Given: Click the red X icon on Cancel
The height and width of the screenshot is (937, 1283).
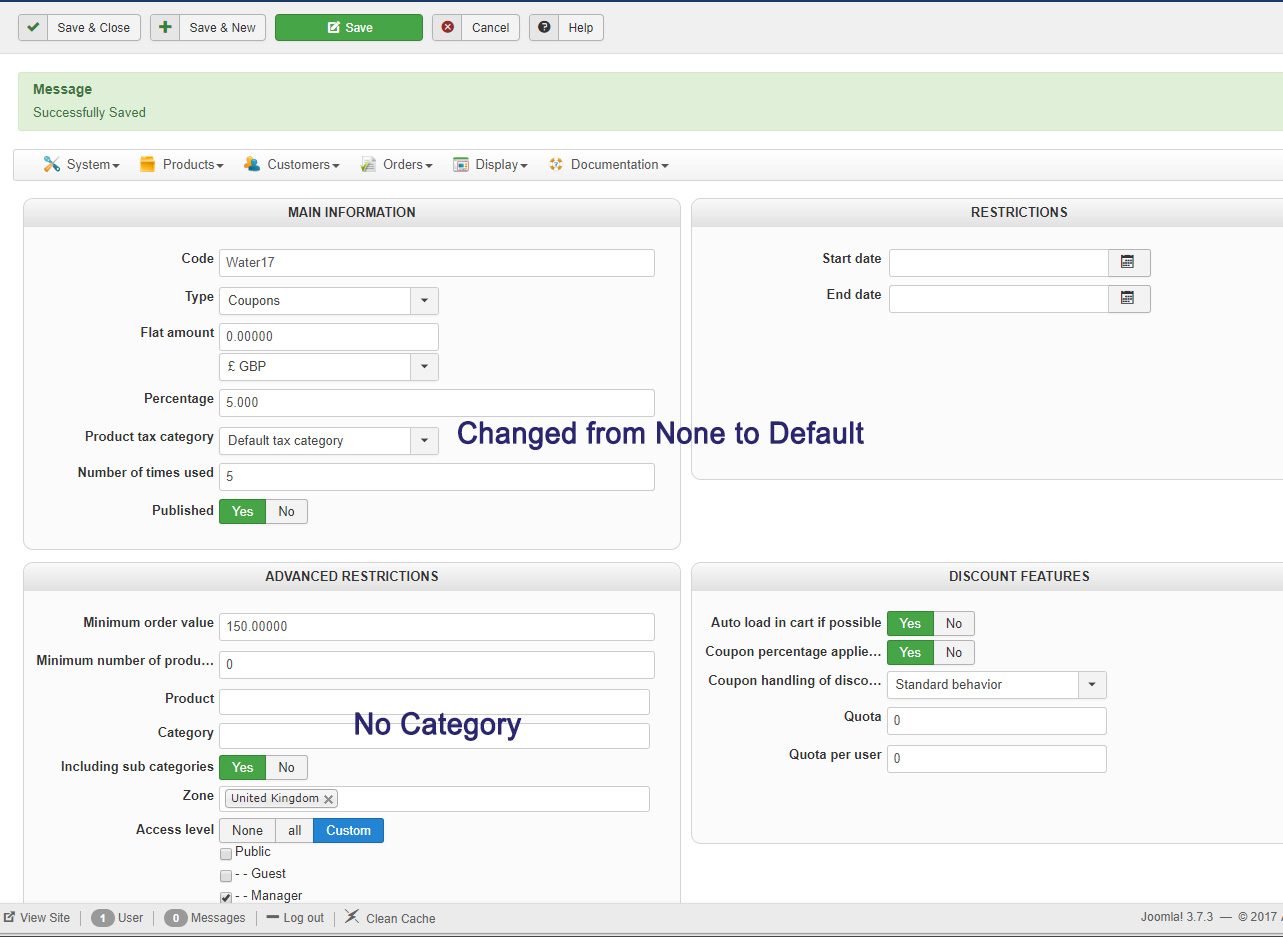Looking at the screenshot, I should tap(448, 27).
